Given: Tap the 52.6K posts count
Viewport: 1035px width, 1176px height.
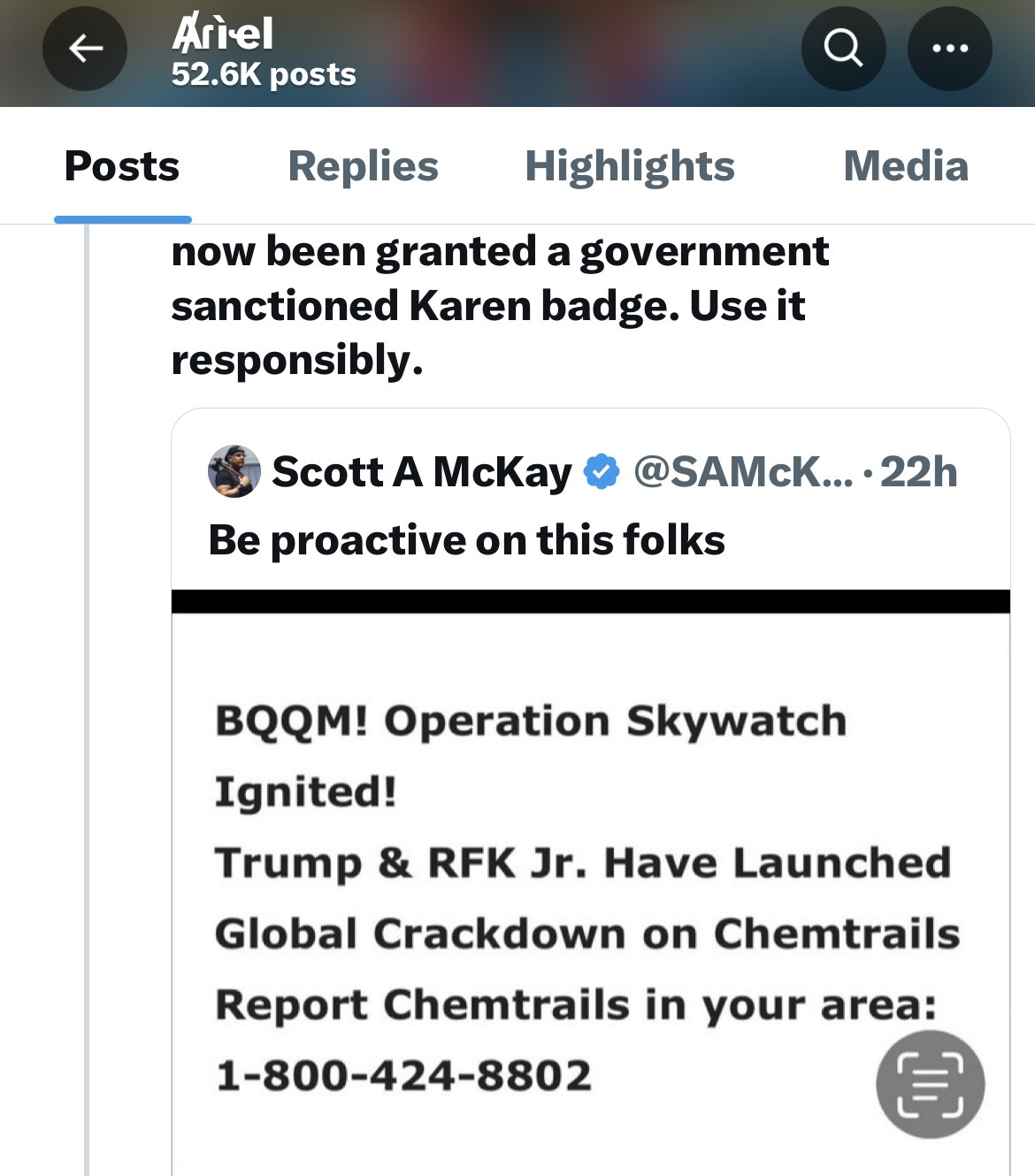Looking at the screenshot, I should pyautogui.click(x=264, y=74).
